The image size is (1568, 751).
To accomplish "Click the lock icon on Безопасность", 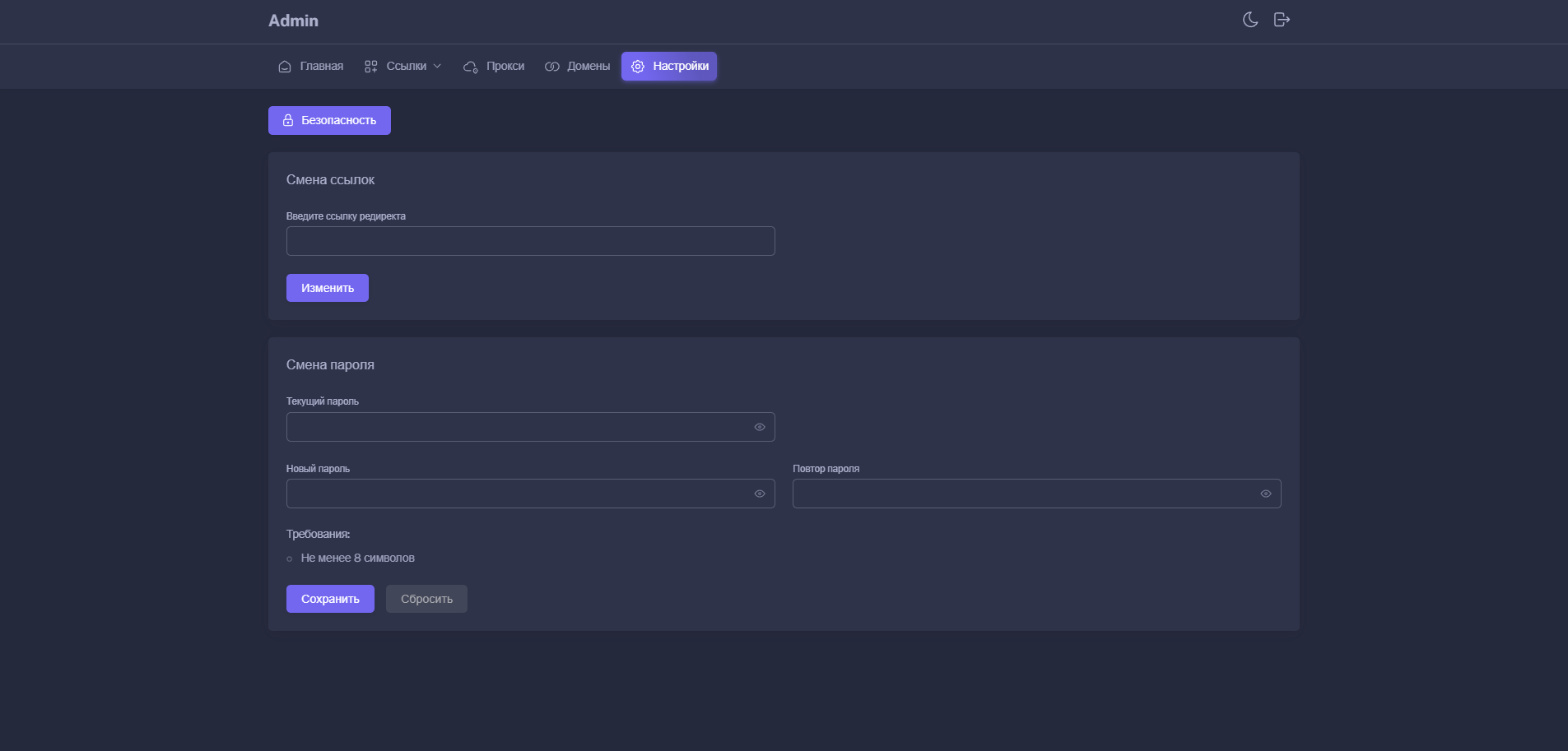I will pos(288,120).
